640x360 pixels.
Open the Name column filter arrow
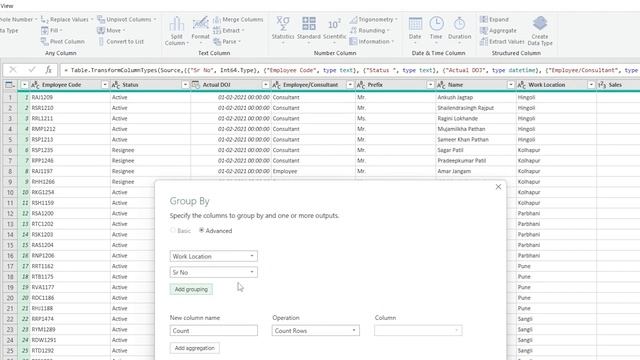[511, 85]
